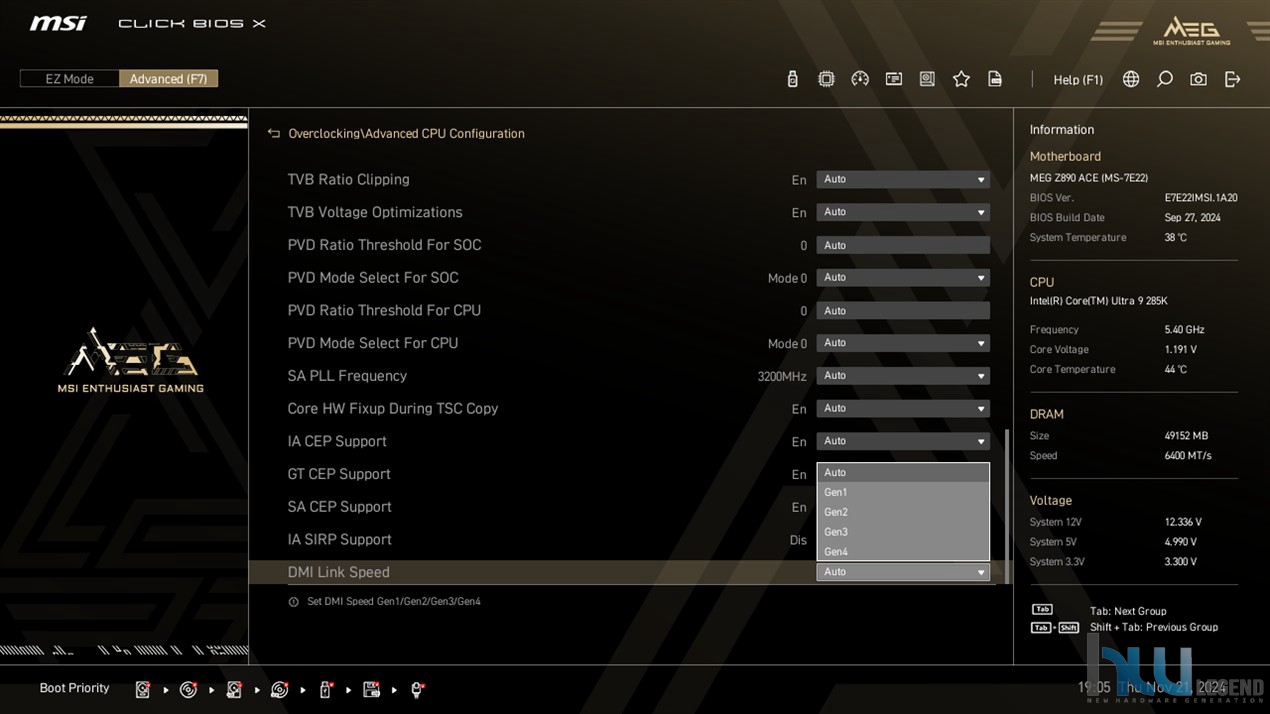Open the M-Flash USB drive icon

(792, 79)
